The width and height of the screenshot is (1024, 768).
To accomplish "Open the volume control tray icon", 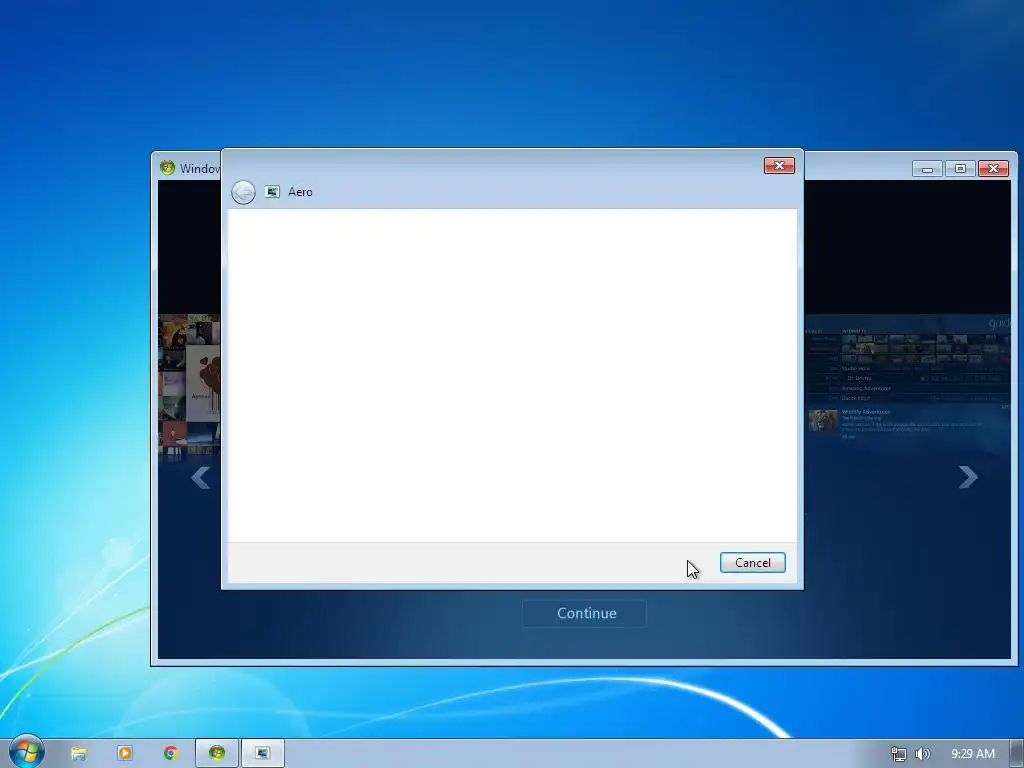I will coord(922,754).
